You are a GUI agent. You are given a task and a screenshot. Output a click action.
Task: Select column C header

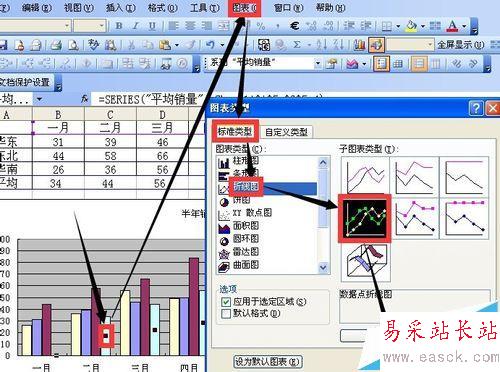click(x=110, y=115)
